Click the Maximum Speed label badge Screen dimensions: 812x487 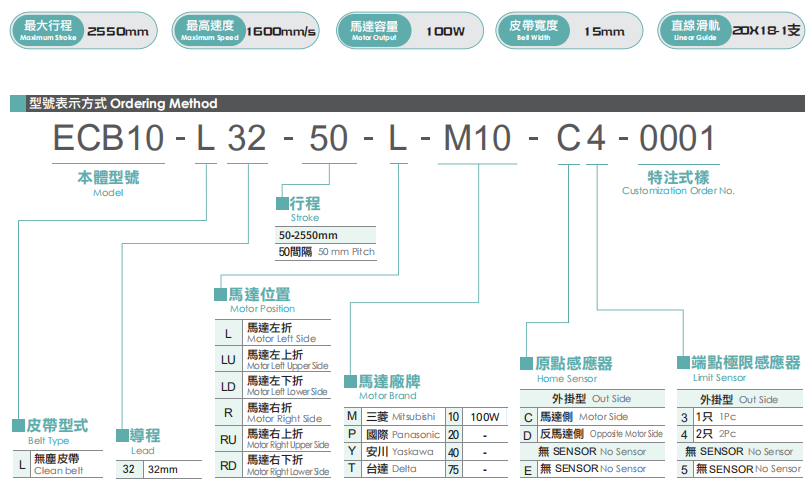coord(210,31)
